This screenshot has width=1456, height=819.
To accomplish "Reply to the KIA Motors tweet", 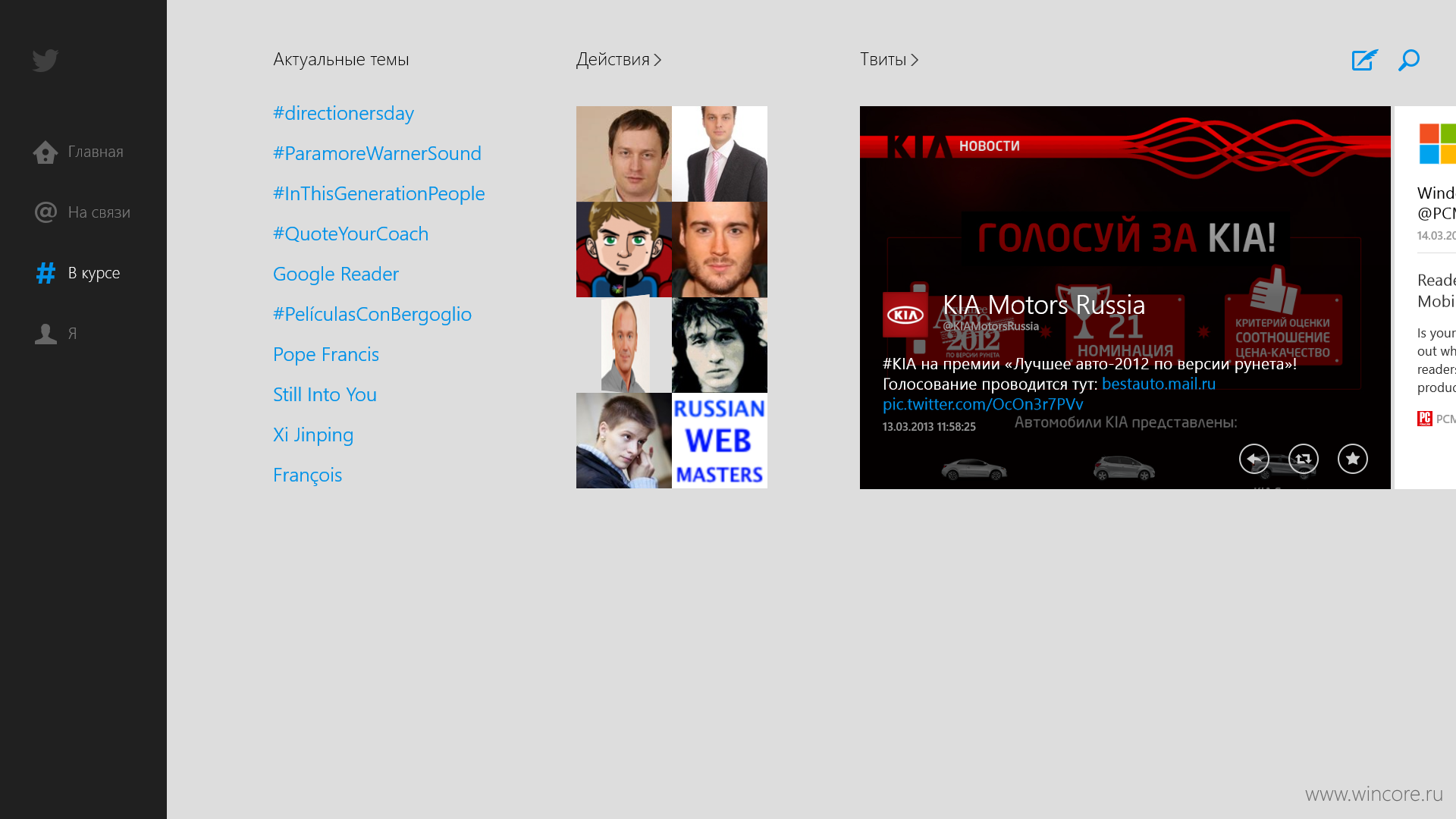I will pos(1254,459).
